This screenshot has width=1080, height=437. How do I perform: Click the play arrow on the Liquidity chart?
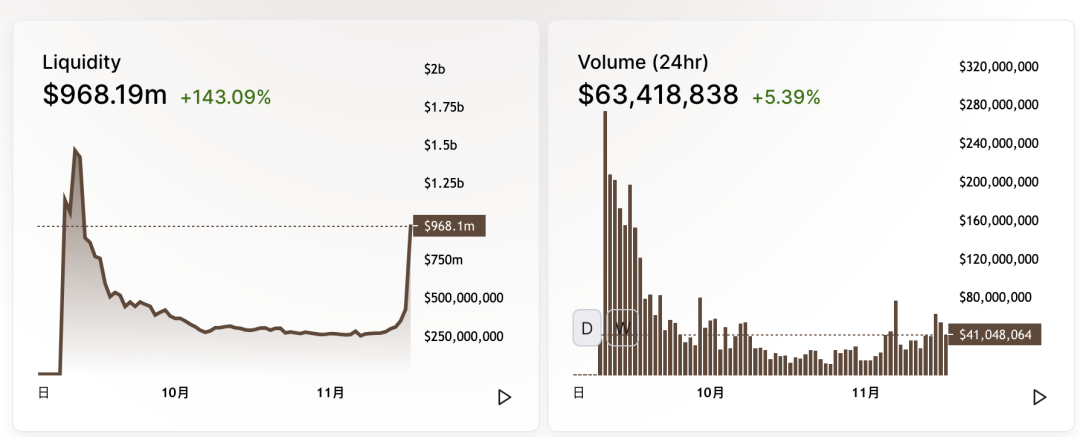pos(504,397)
